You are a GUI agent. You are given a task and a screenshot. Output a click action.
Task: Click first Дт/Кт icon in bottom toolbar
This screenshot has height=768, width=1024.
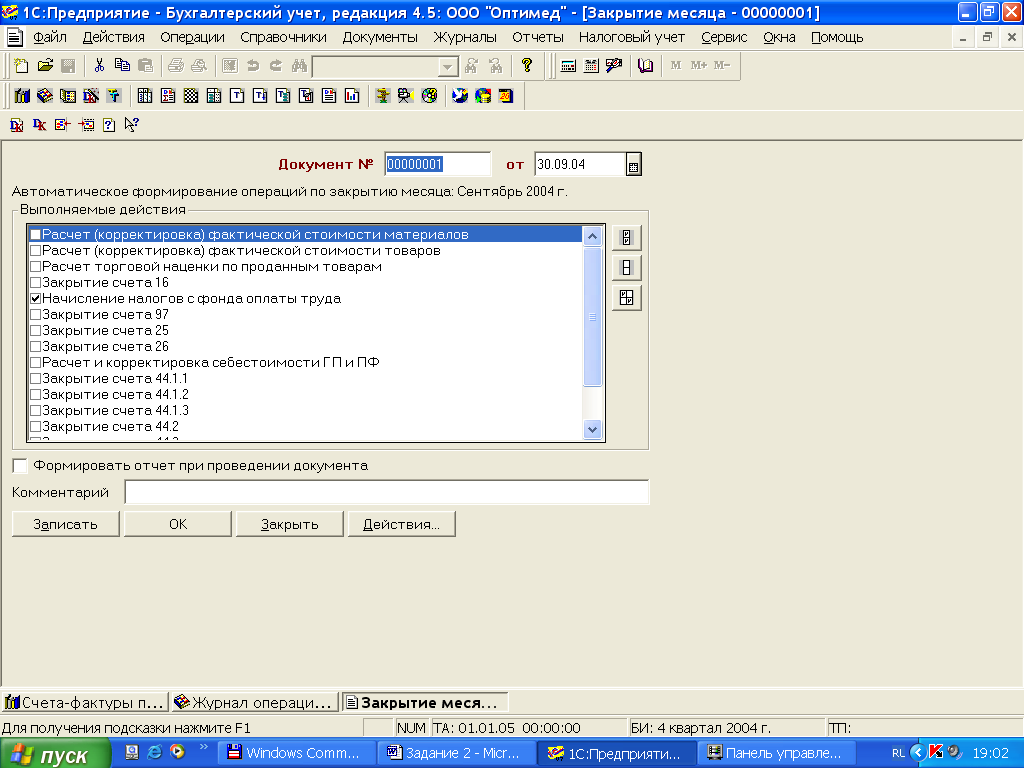(17, 125)
